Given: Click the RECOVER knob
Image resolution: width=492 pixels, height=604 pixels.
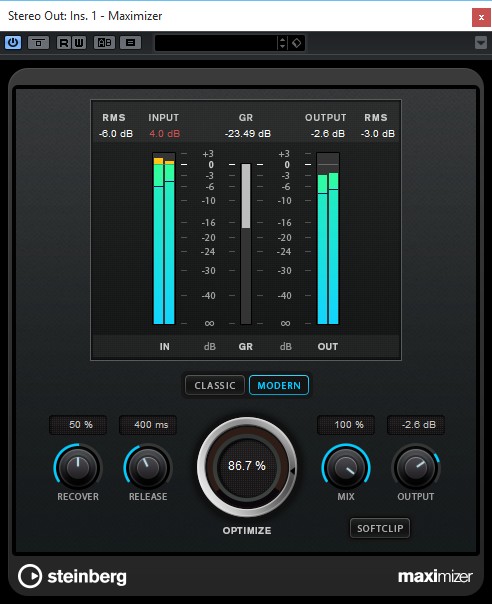Looking at the screenshot, I should pos(78,467).
